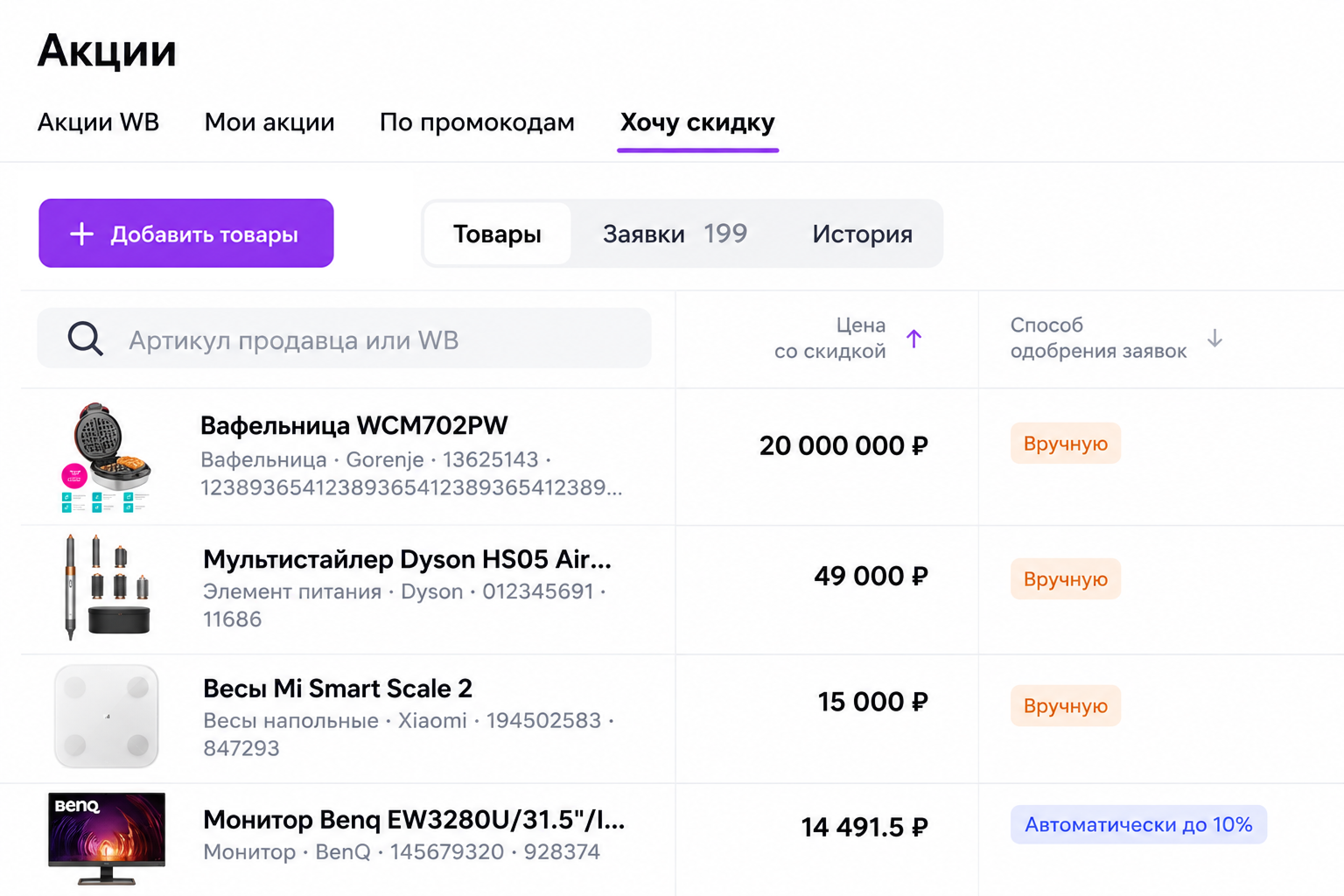The width and height of the screenshot is (1344, 896).
Task: Click the 'Вручную' badge in the Dyson row
Action: click(1066, 579)
